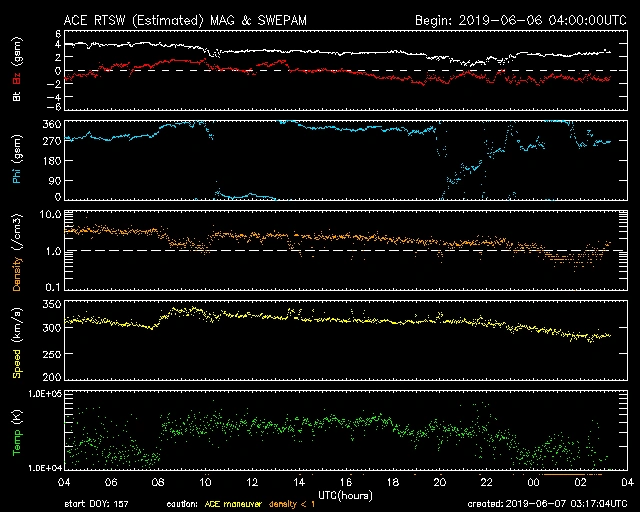Click the '350' tick on Speed axis
The width and height of the screenshot is (640, 512).
tap(52, 305)
